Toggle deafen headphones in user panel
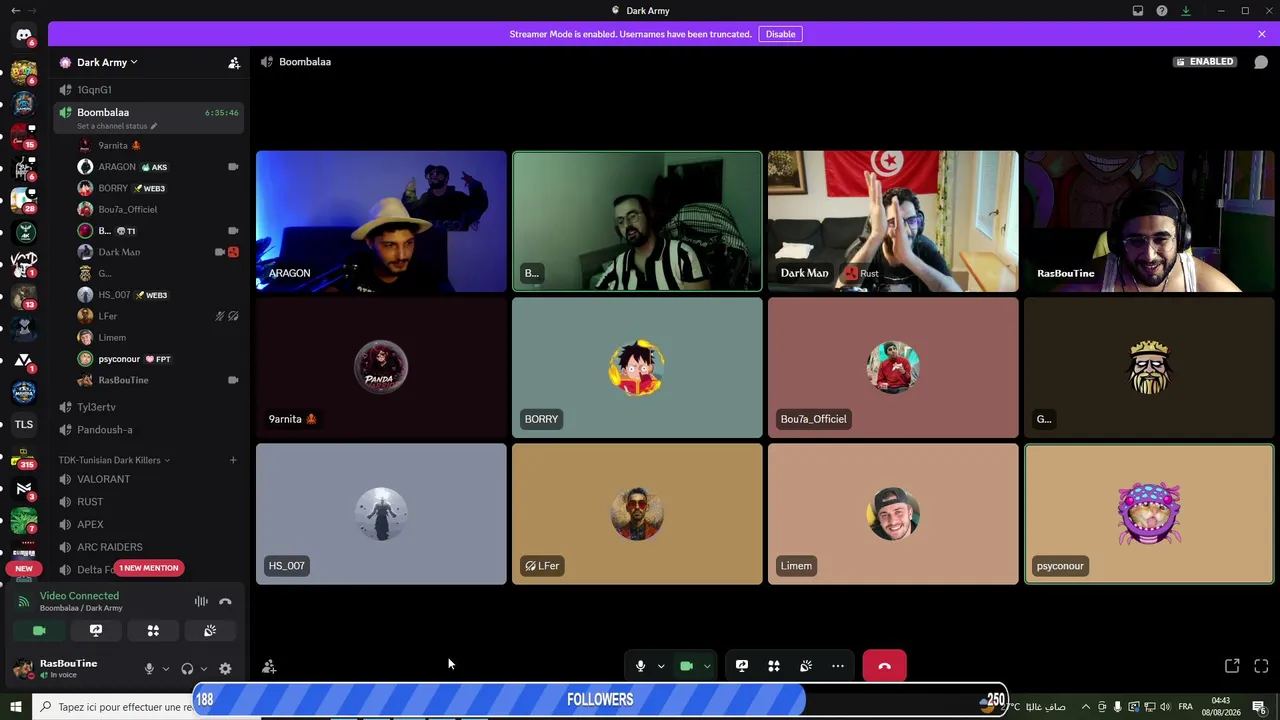The image size is (1280, 720). pyautogui.click(x=187, y=669)
